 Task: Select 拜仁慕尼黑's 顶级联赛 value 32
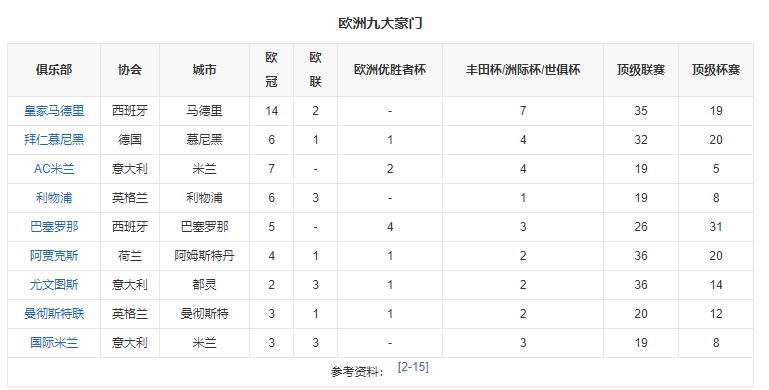(x=641, y=140)
